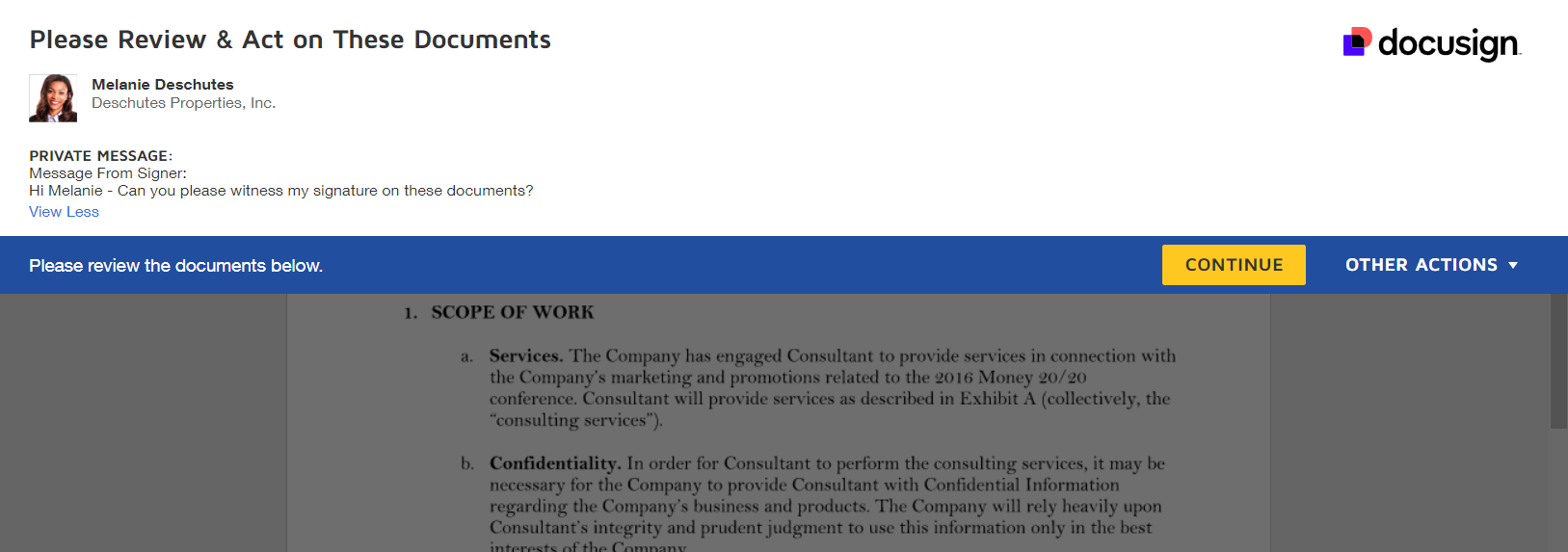Click the sender name Melanie Deschutes
This screenshot has width=1568, height=552.
point(162,85)
